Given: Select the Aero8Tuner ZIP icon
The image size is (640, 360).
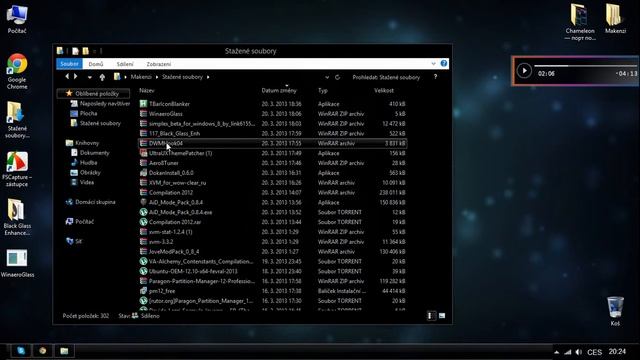Looking at the screenshot, I should 143,163.
